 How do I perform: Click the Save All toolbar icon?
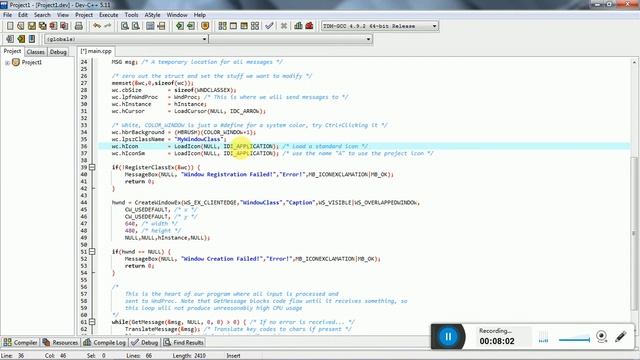[x=42, y=26]
